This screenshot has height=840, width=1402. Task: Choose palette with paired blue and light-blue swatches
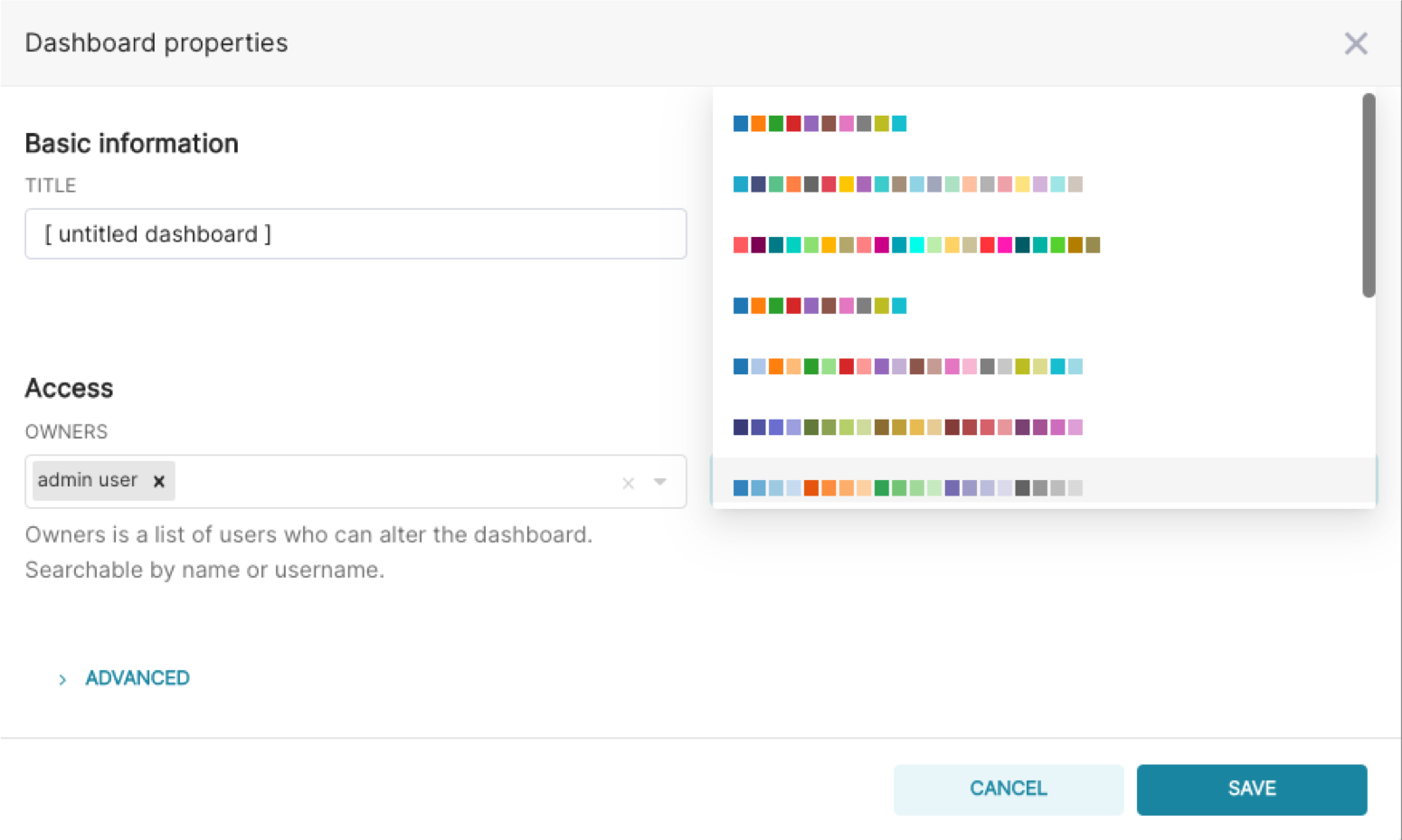click(907, 366)
